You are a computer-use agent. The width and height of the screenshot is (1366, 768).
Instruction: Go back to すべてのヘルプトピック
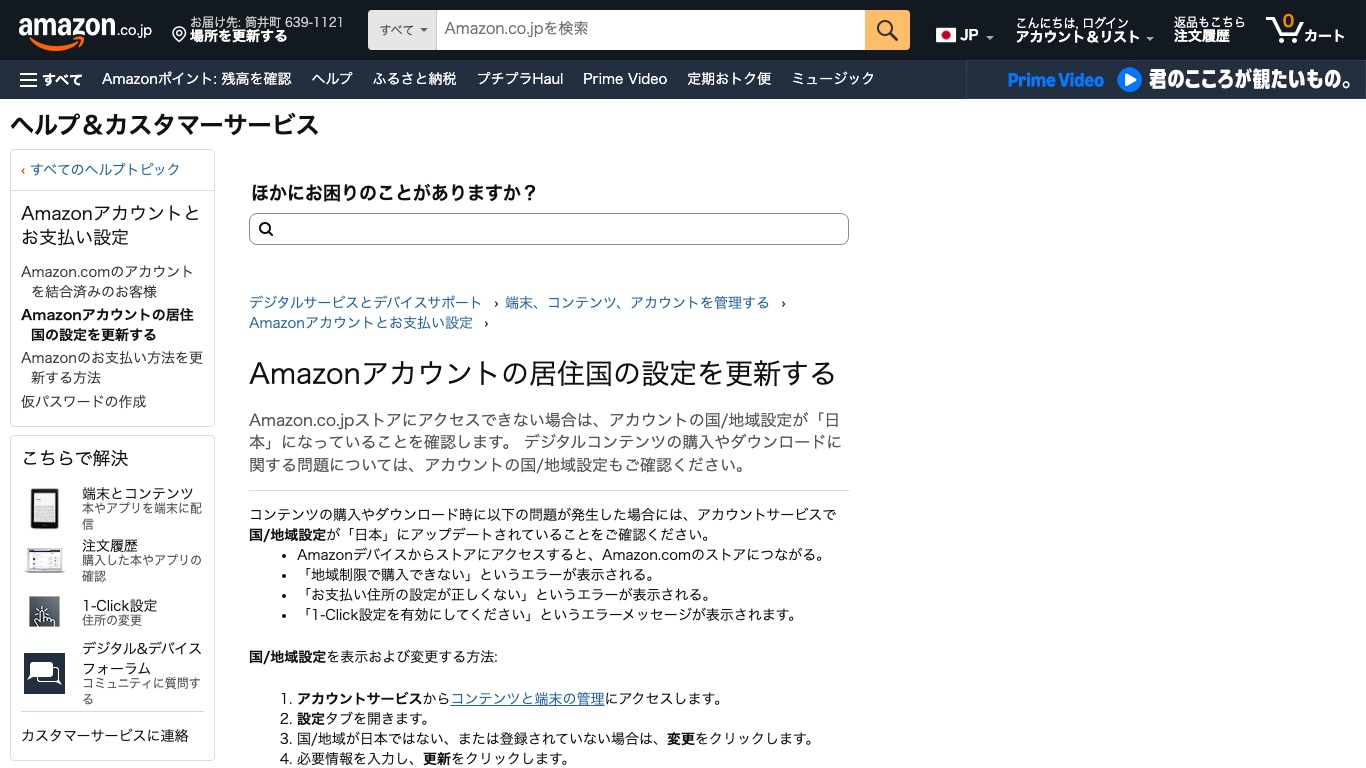105,170
